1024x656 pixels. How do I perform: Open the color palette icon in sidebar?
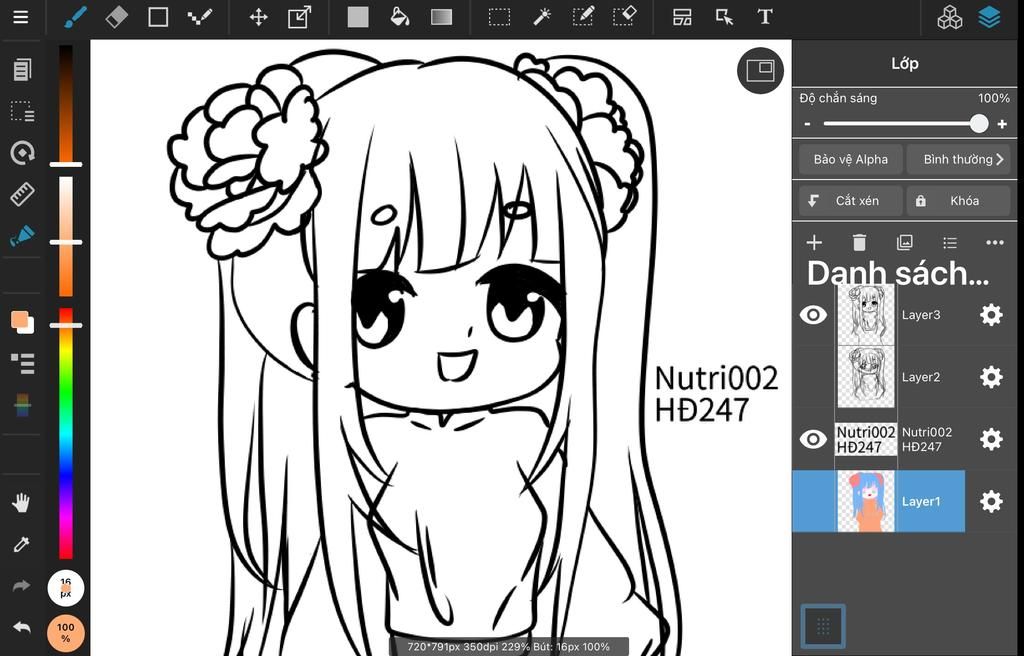tap(22, 405)
